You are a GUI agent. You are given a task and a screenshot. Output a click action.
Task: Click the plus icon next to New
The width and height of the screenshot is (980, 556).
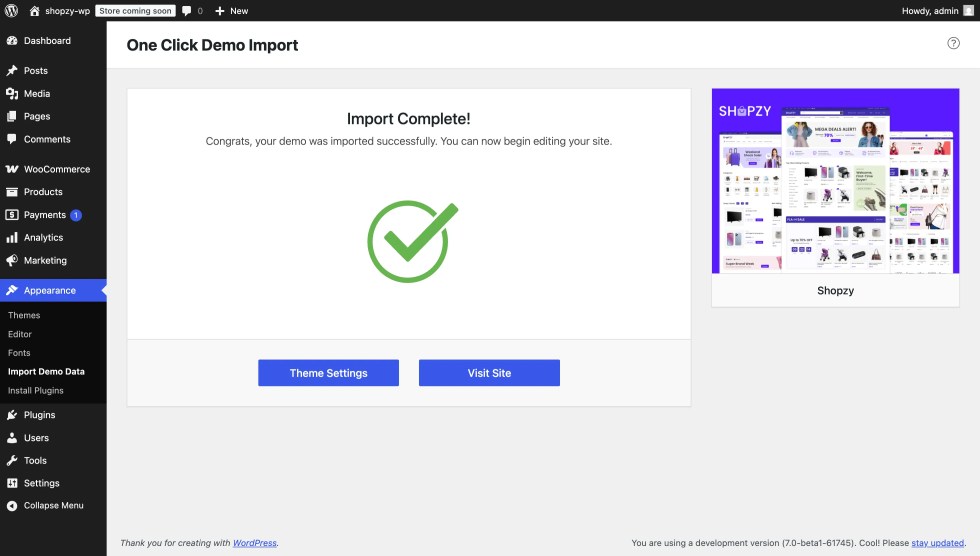click(x=219, y=11)
